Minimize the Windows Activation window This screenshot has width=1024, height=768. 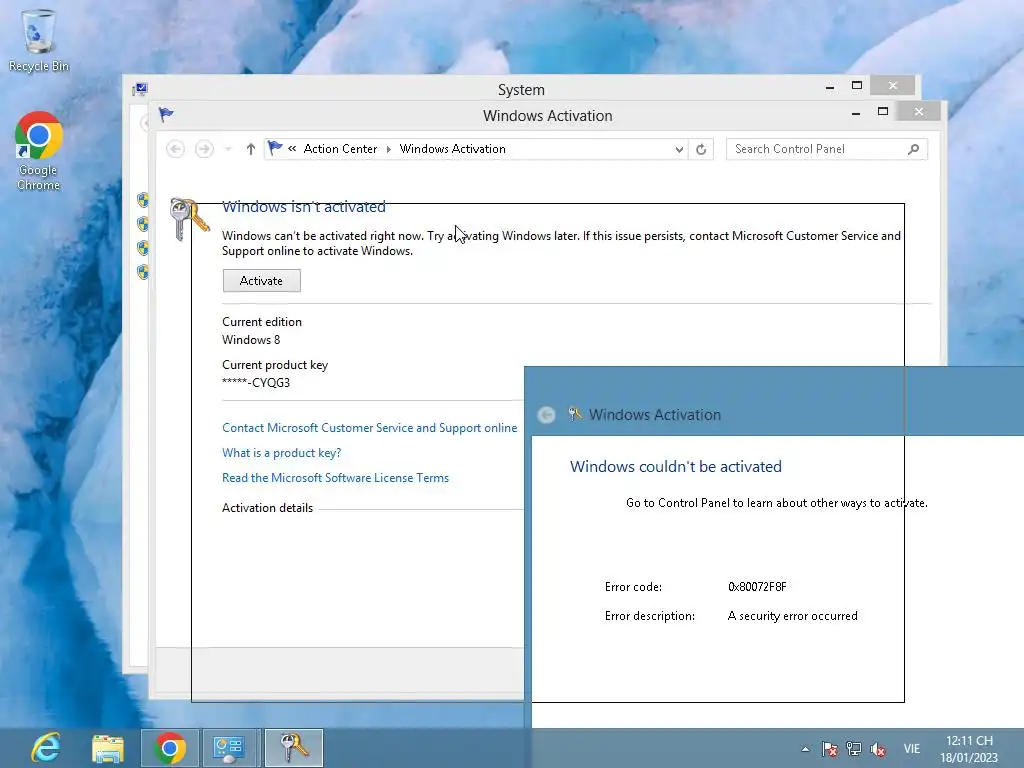coord(856,113)
